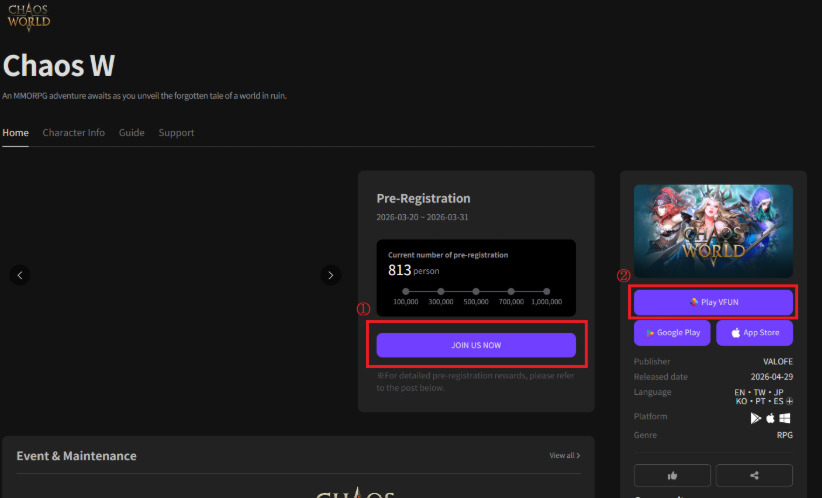Click the thumbs-up like button
This screenshot has height=498, width=822.
tap(672, 475)
